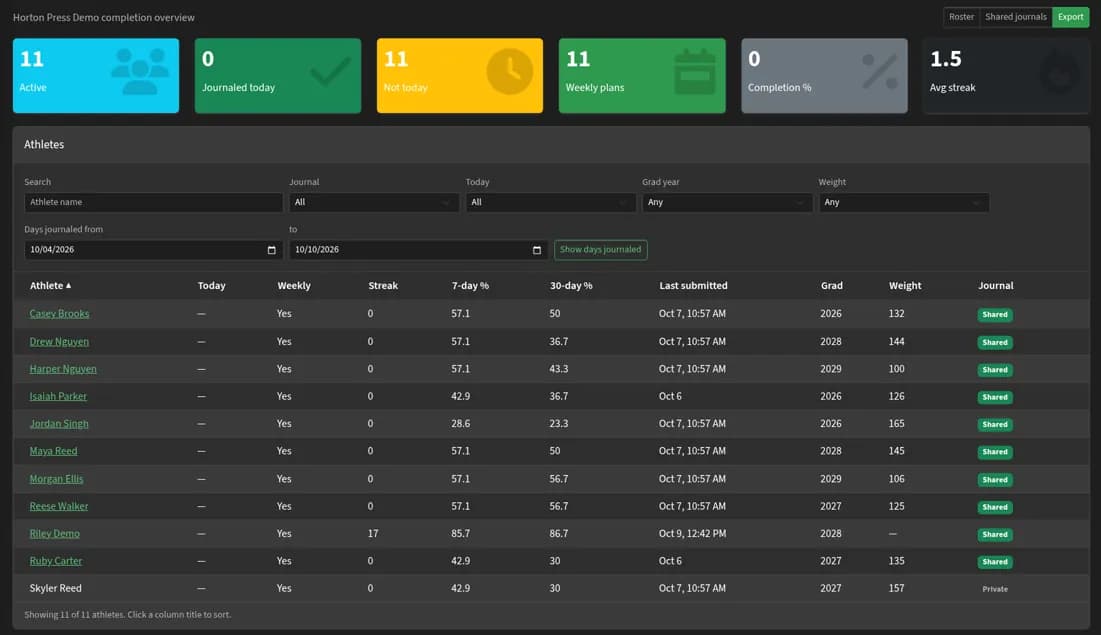Click the people icon on Active card
The height and width of the screenshot is (635, 1101).
point(140,71)
